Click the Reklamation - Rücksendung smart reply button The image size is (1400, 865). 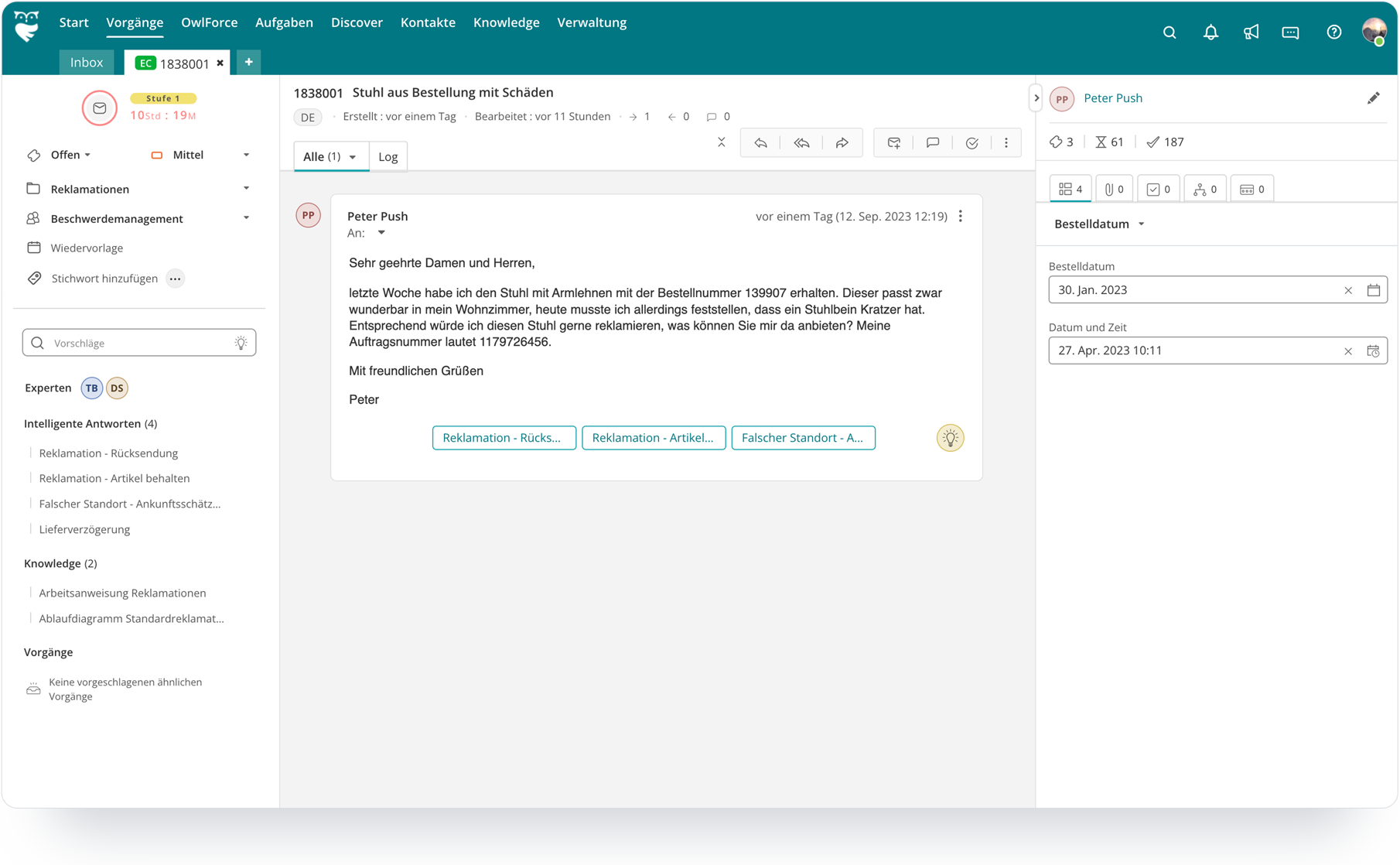coord(504,437)
